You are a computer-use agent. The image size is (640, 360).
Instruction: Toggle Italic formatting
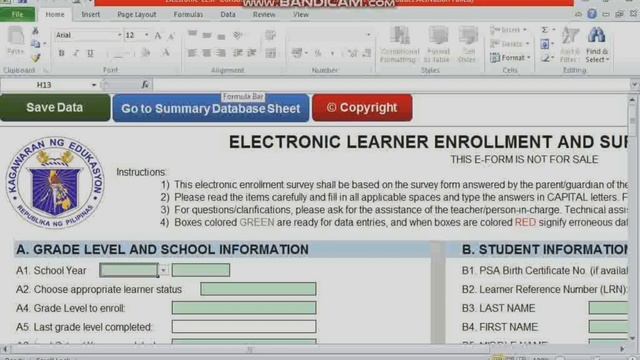(76, 53)
